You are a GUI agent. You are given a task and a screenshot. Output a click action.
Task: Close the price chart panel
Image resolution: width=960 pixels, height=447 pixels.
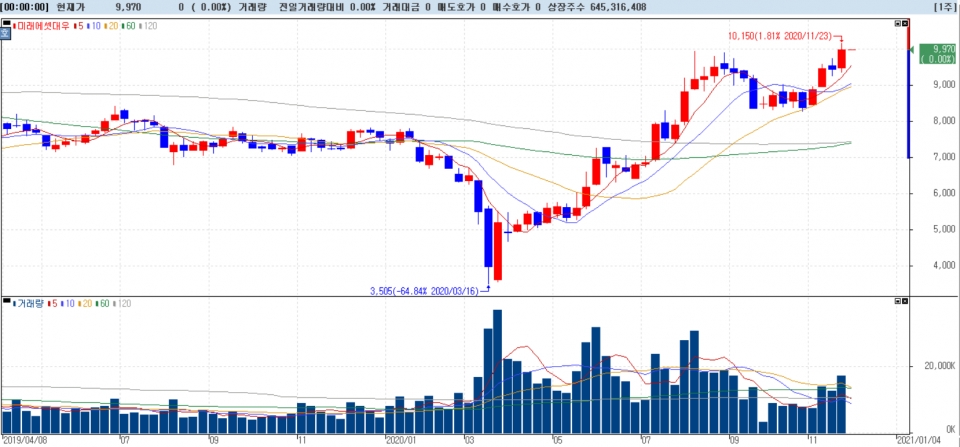click(904, 23)
